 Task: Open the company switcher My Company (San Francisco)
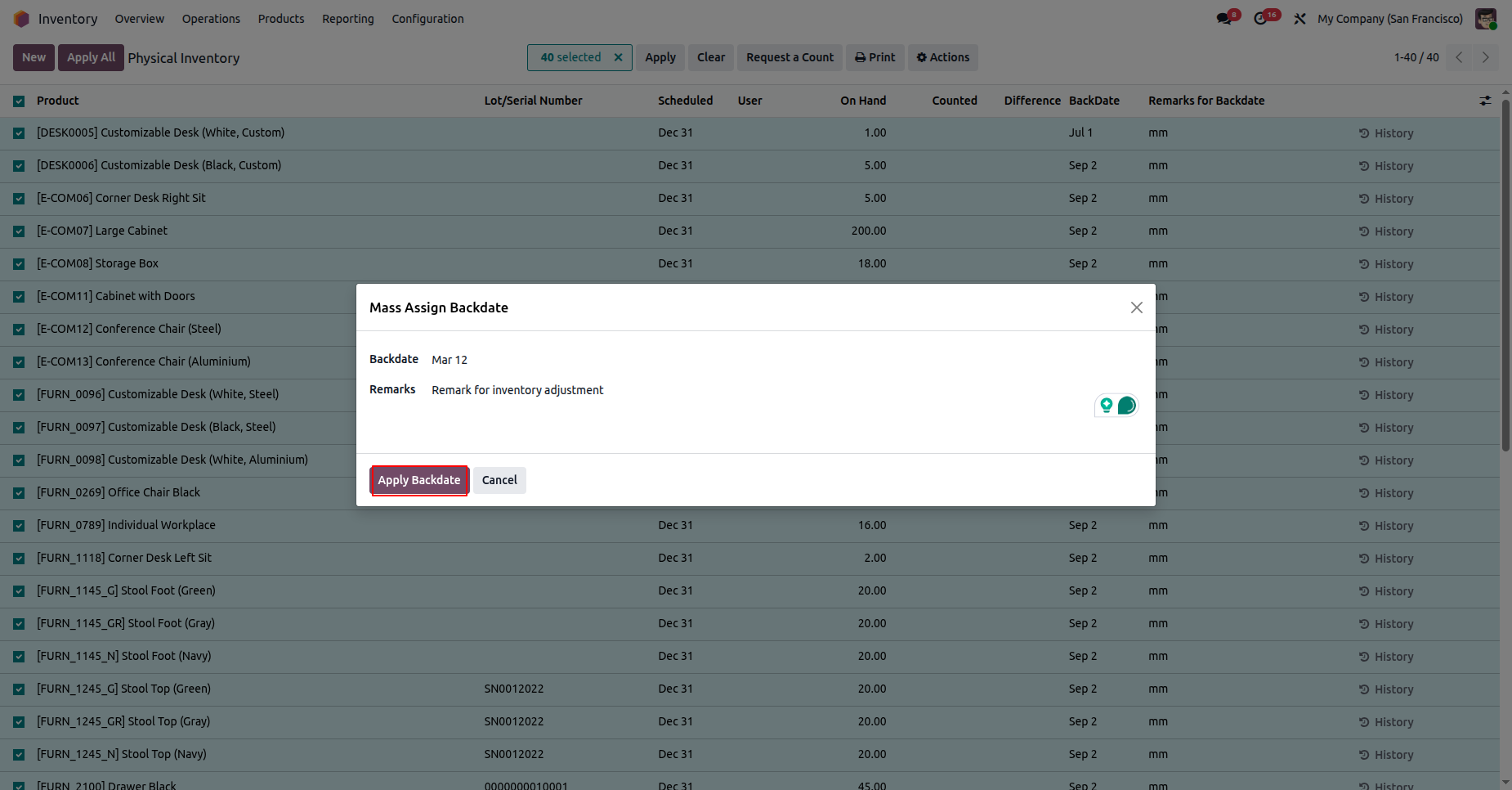pyautogui.click(x=1390, y=19)
